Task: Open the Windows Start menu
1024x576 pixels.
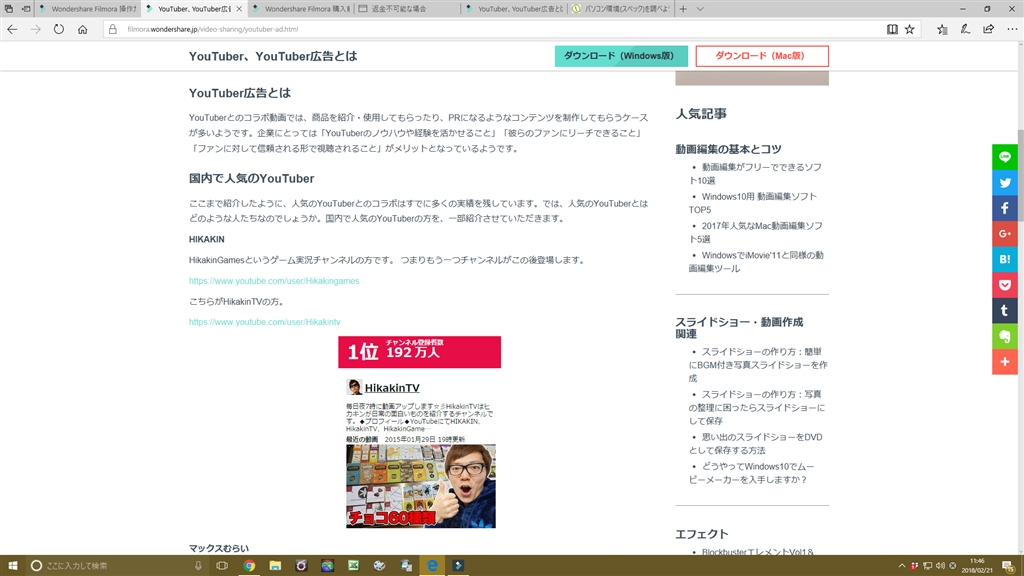Action: (x=12, y=566)
